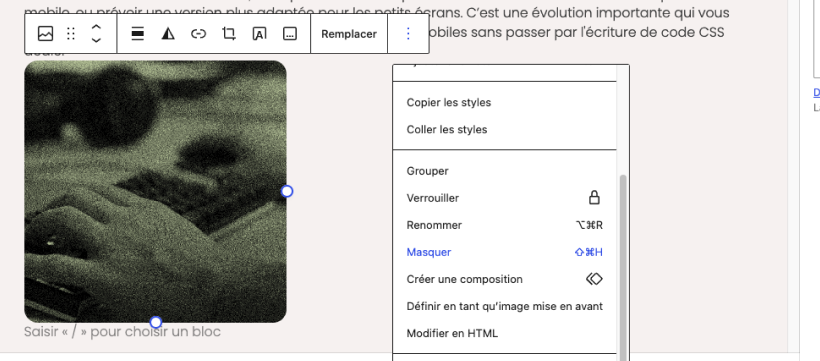Viewport: 820px width, 361px height.
Task: Click the bottom image resize handle
Action: tap(156, 322)
